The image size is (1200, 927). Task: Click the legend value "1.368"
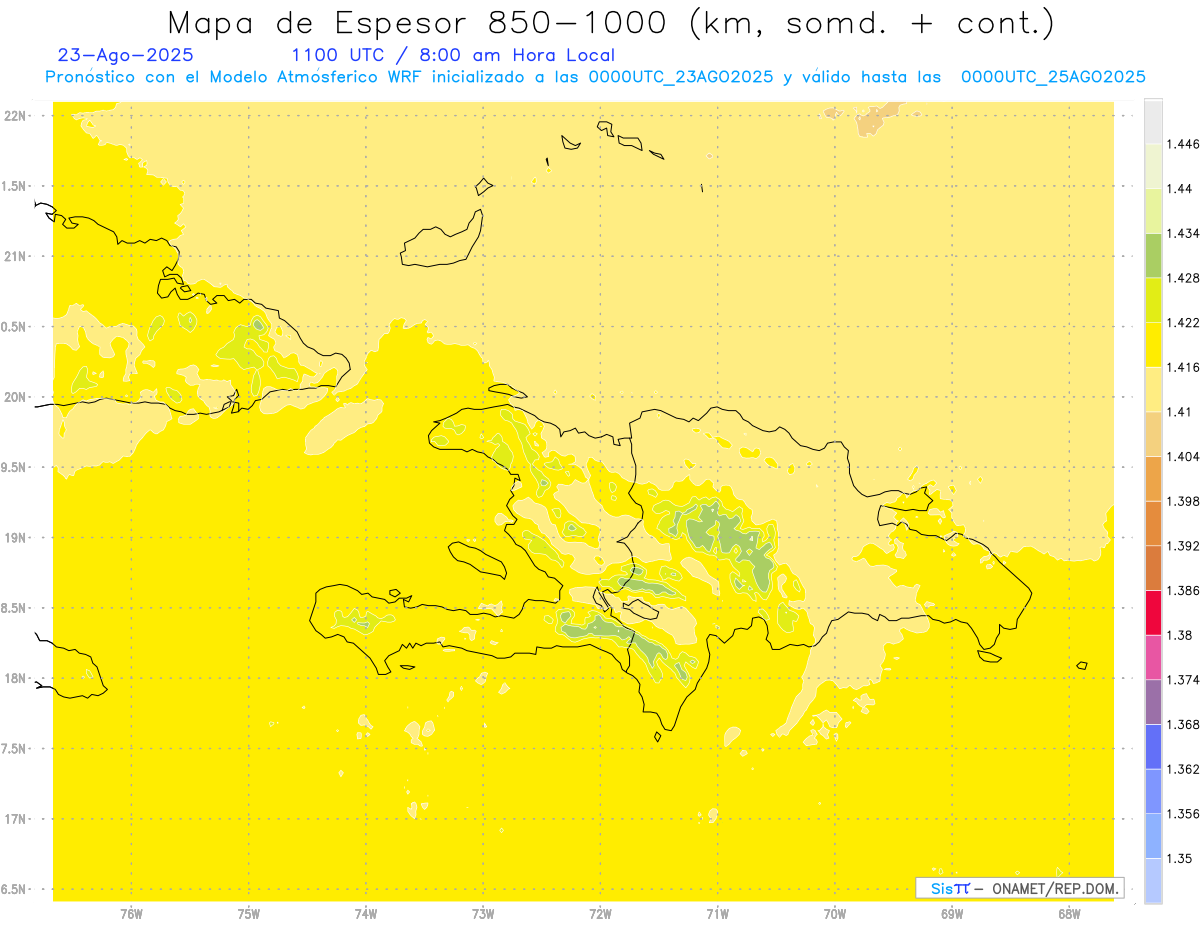[x=1183, y=725]
